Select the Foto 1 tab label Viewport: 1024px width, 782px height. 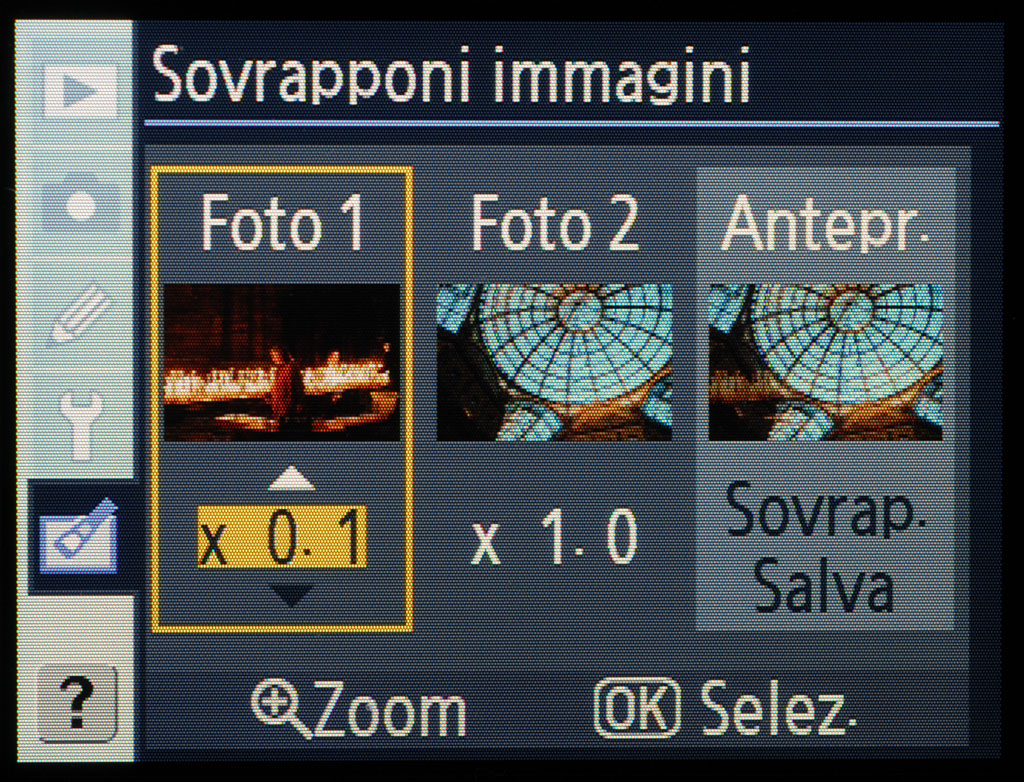coord(282,223)
